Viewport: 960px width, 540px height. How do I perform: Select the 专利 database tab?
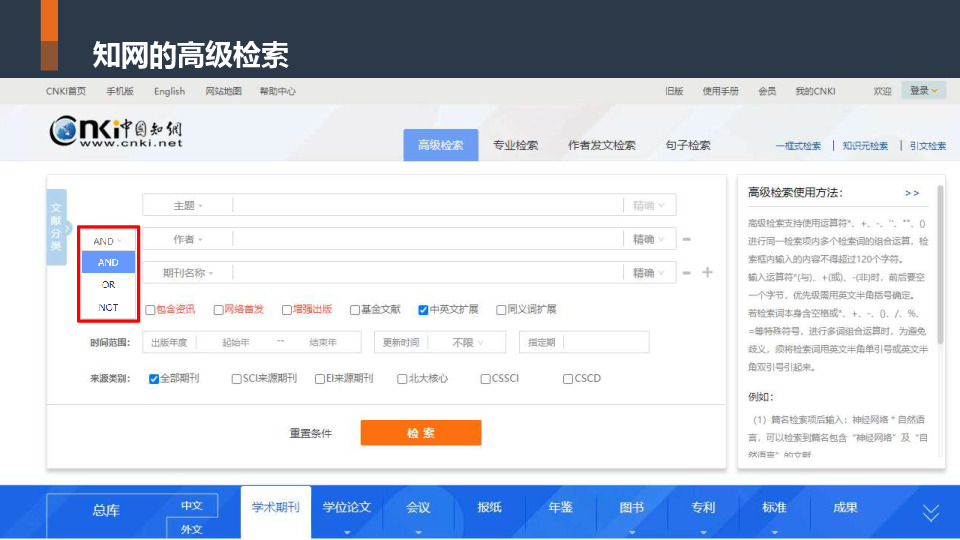click(x=703, y=508)
